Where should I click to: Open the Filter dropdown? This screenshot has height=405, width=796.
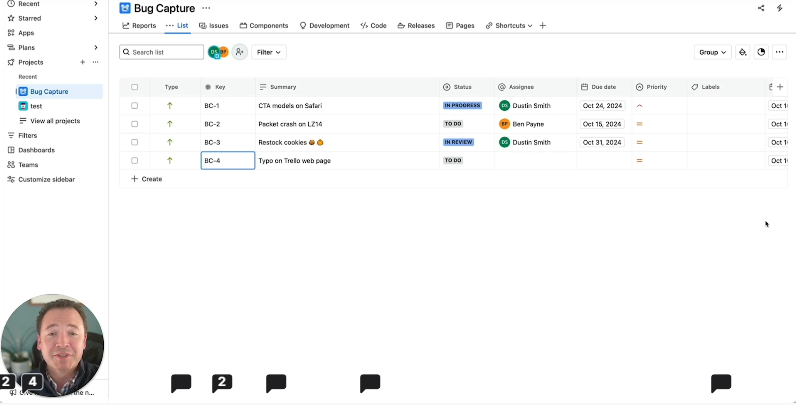click(x=268, y=52)
